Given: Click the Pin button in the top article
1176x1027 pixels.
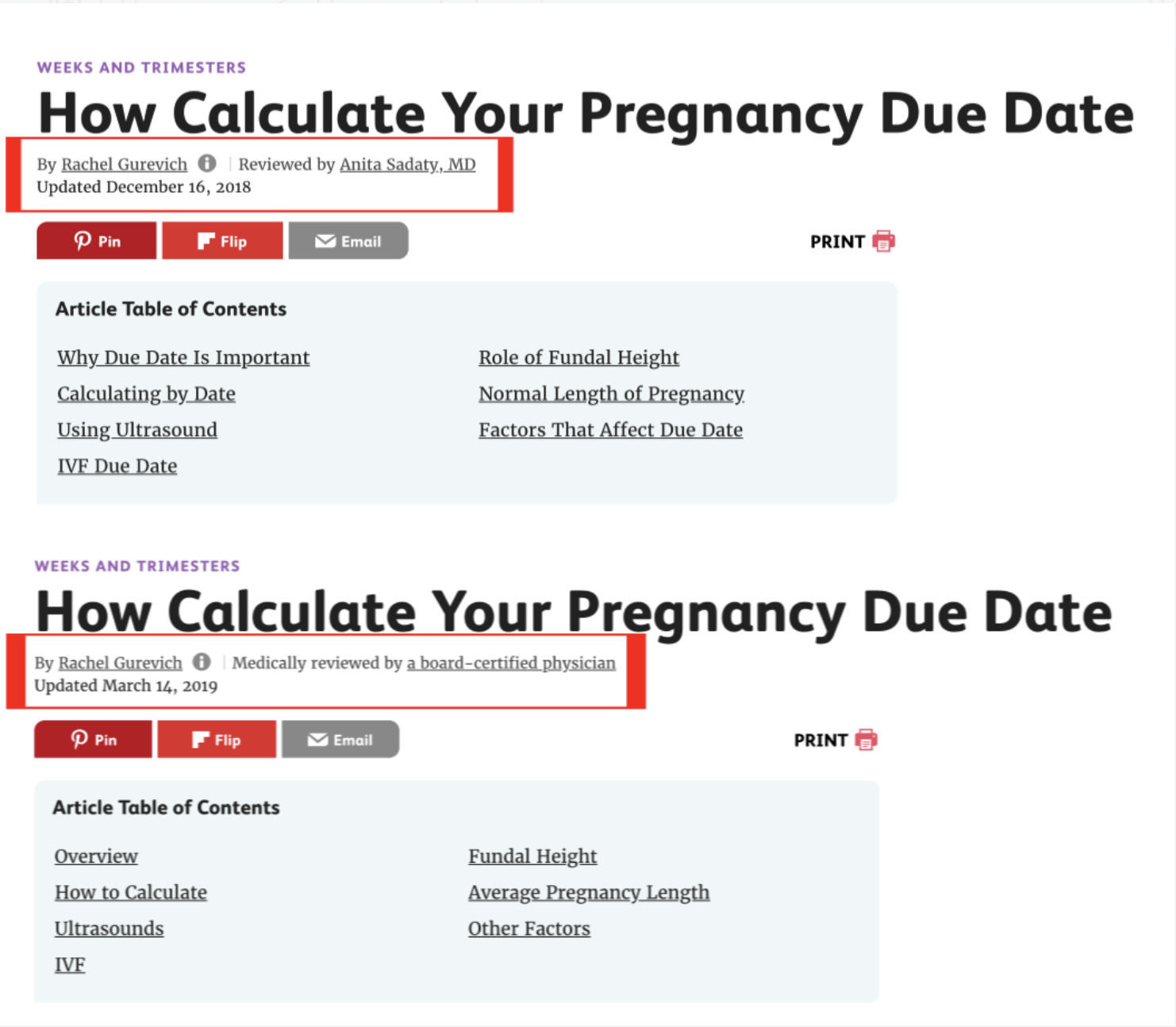Looking at the screenshot, I should pos(97,241).
